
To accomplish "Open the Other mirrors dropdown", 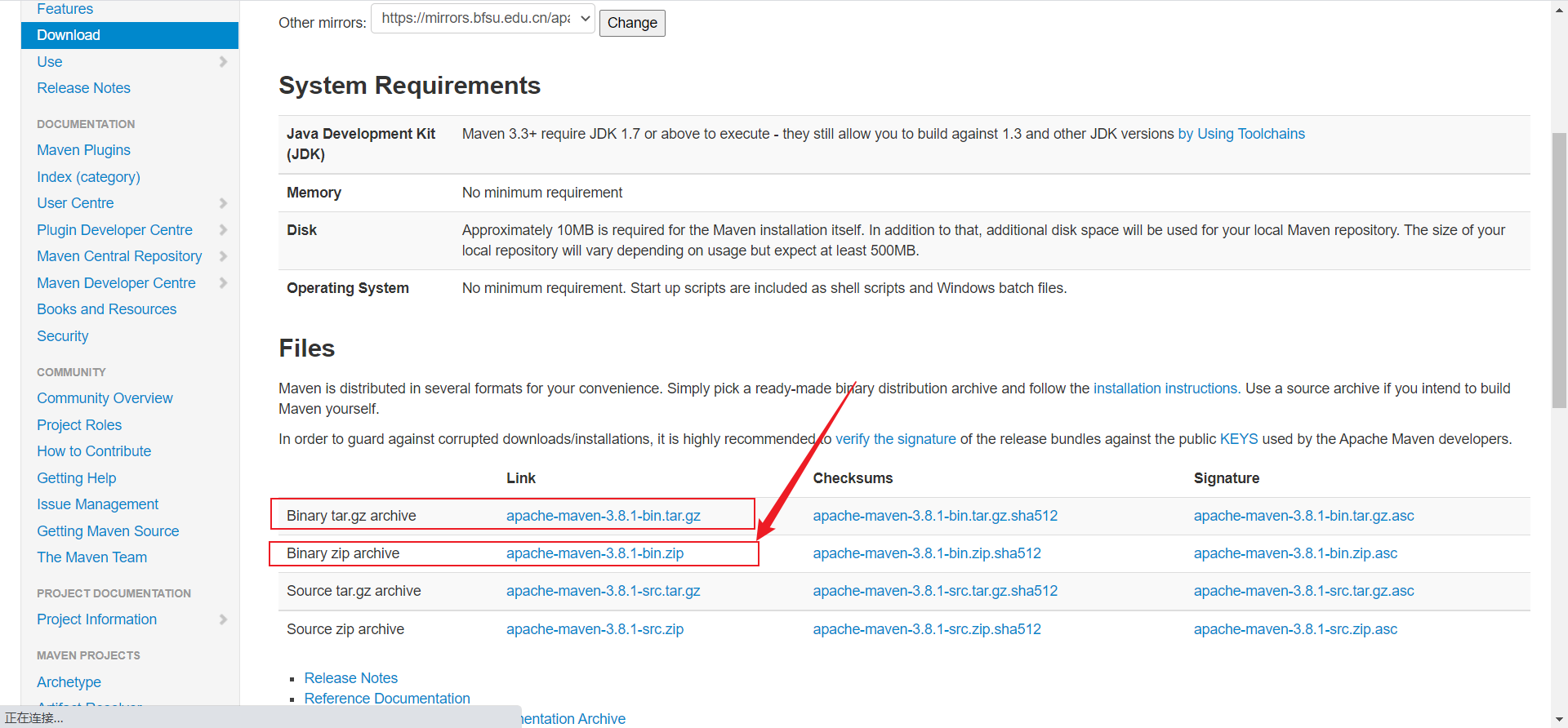I will coord(483,19).
